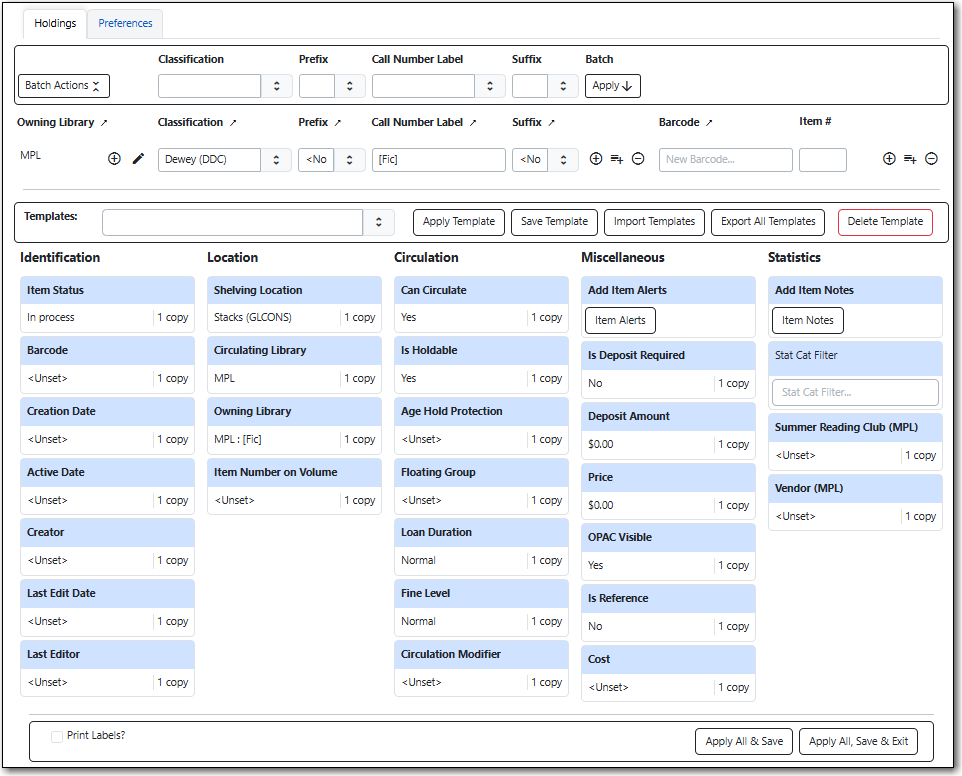This screenshot has height=776, width=962.
Task: Click the expand arrow next to Barcode header
Action: 709,123
